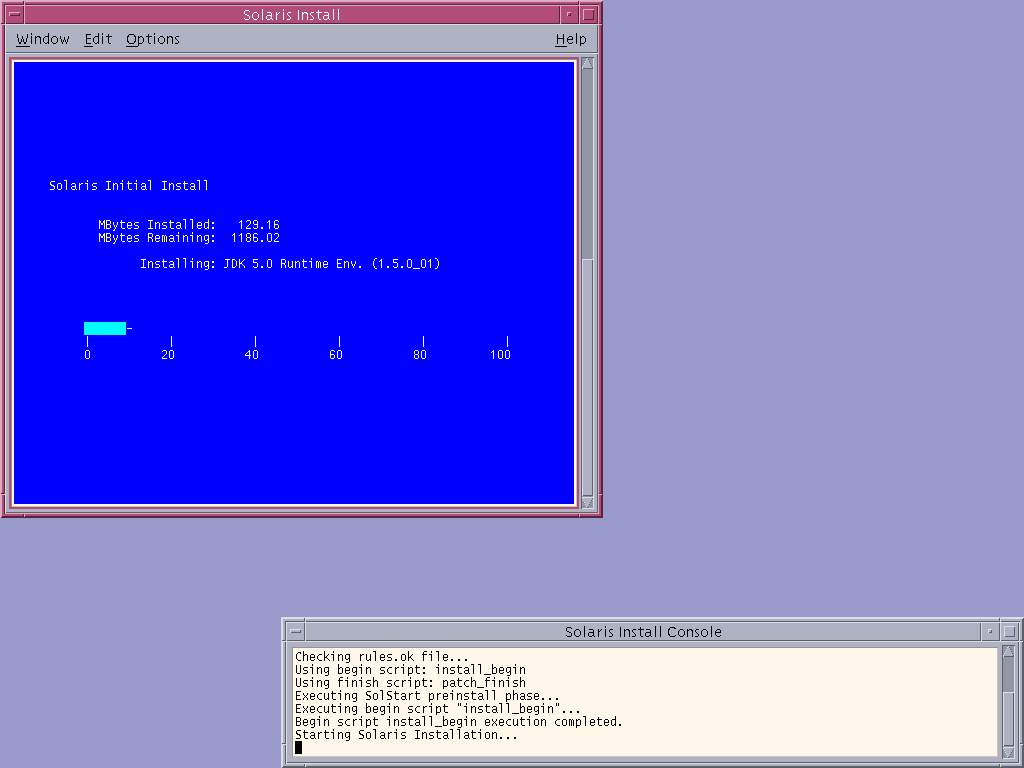Click the Solaris Install Console title bar
This screenshot has height=768, width=1024.
[643, 632]
